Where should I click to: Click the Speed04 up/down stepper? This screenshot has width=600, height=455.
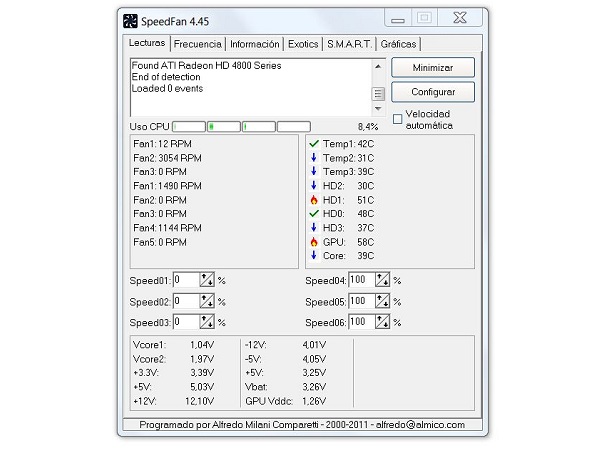tap(382, 280)
